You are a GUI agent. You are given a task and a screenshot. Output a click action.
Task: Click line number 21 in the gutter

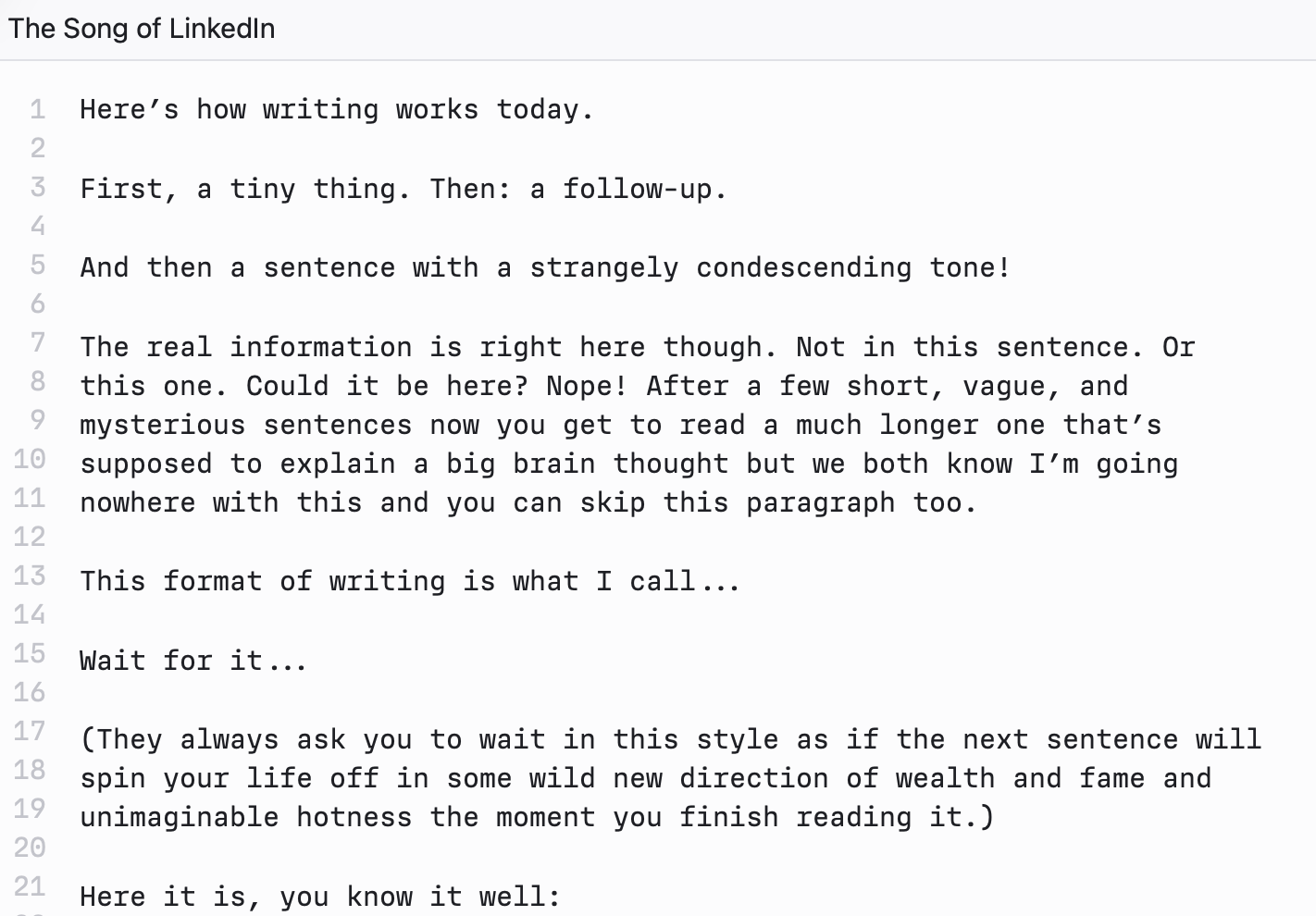[x=30, y=886]
